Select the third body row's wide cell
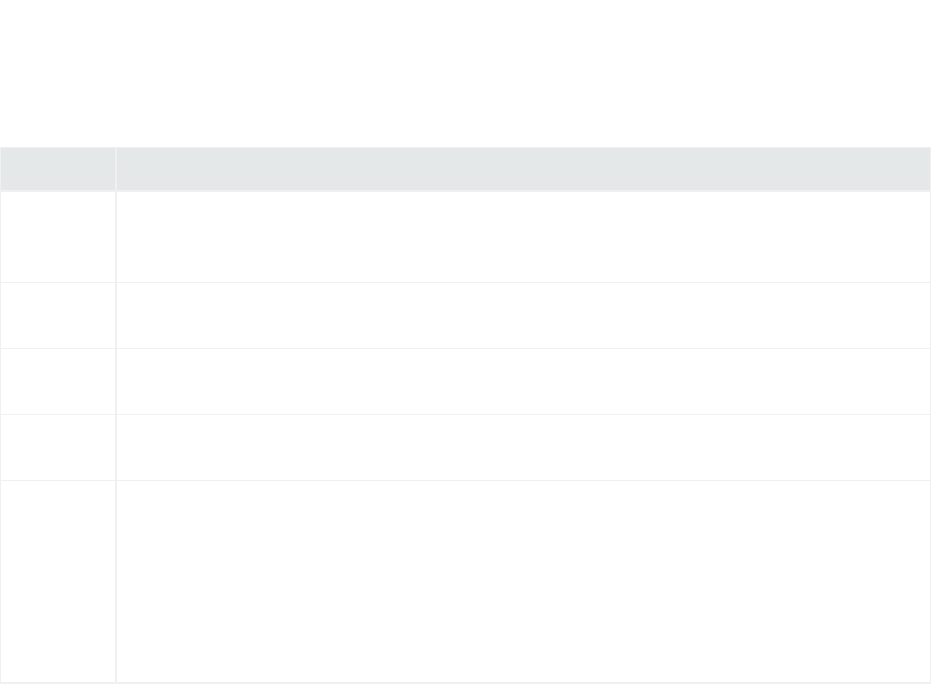This screenshot has width=931, height=684. click(523, 381)
